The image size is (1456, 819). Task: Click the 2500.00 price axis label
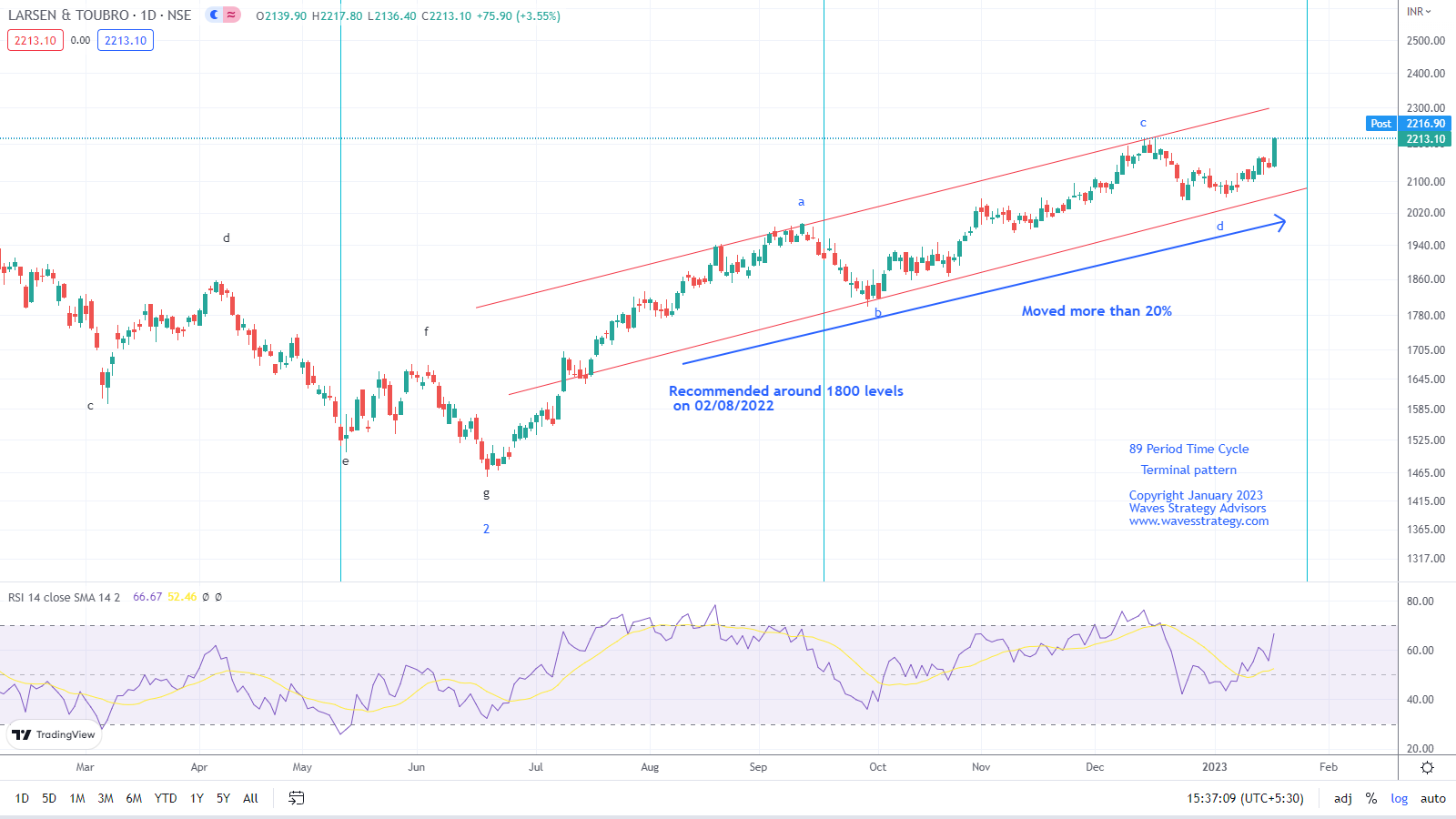tap(1426, 41)
